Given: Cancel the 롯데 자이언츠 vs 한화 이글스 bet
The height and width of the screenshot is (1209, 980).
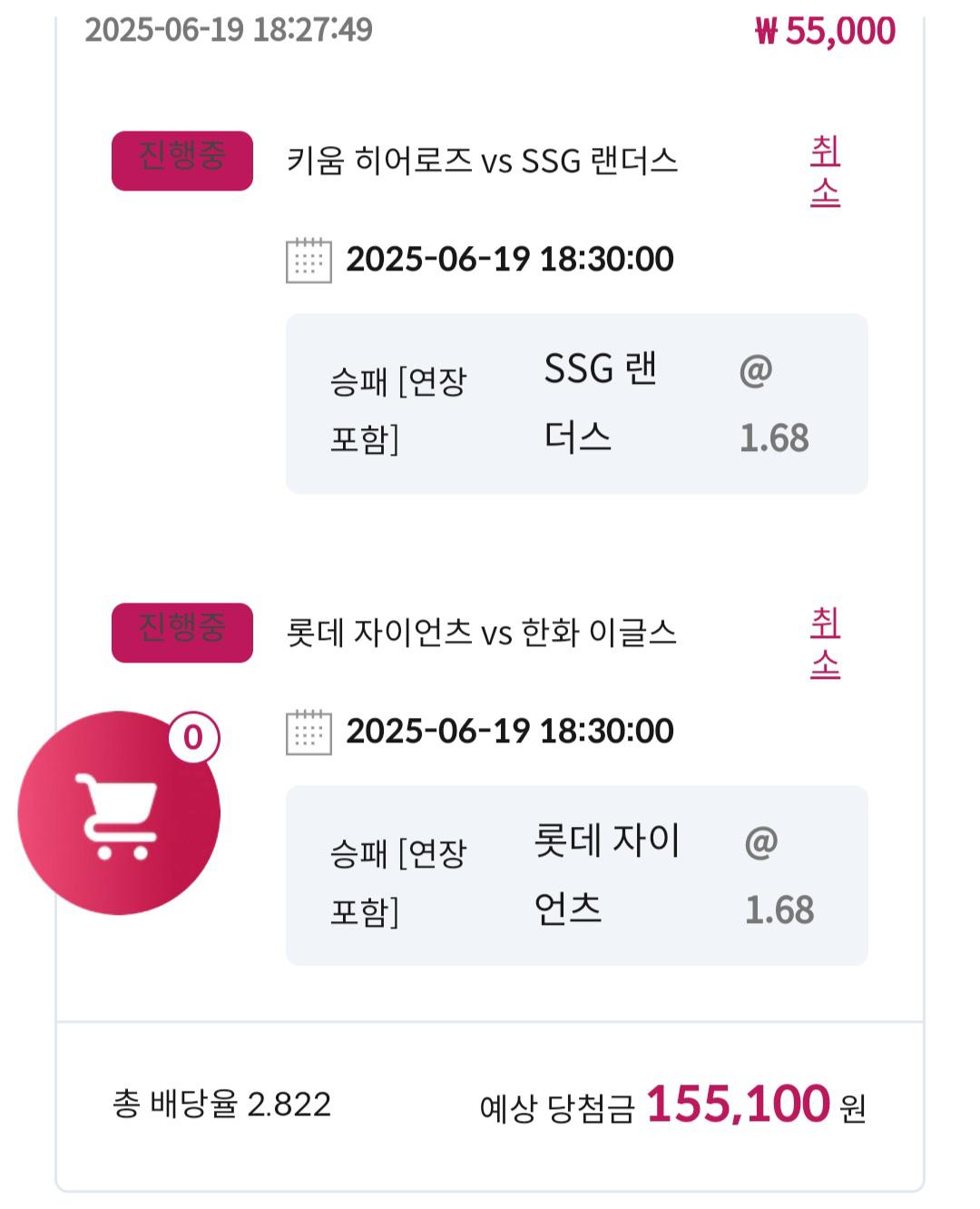Looking at the screenshot, I should click(825, 643).
